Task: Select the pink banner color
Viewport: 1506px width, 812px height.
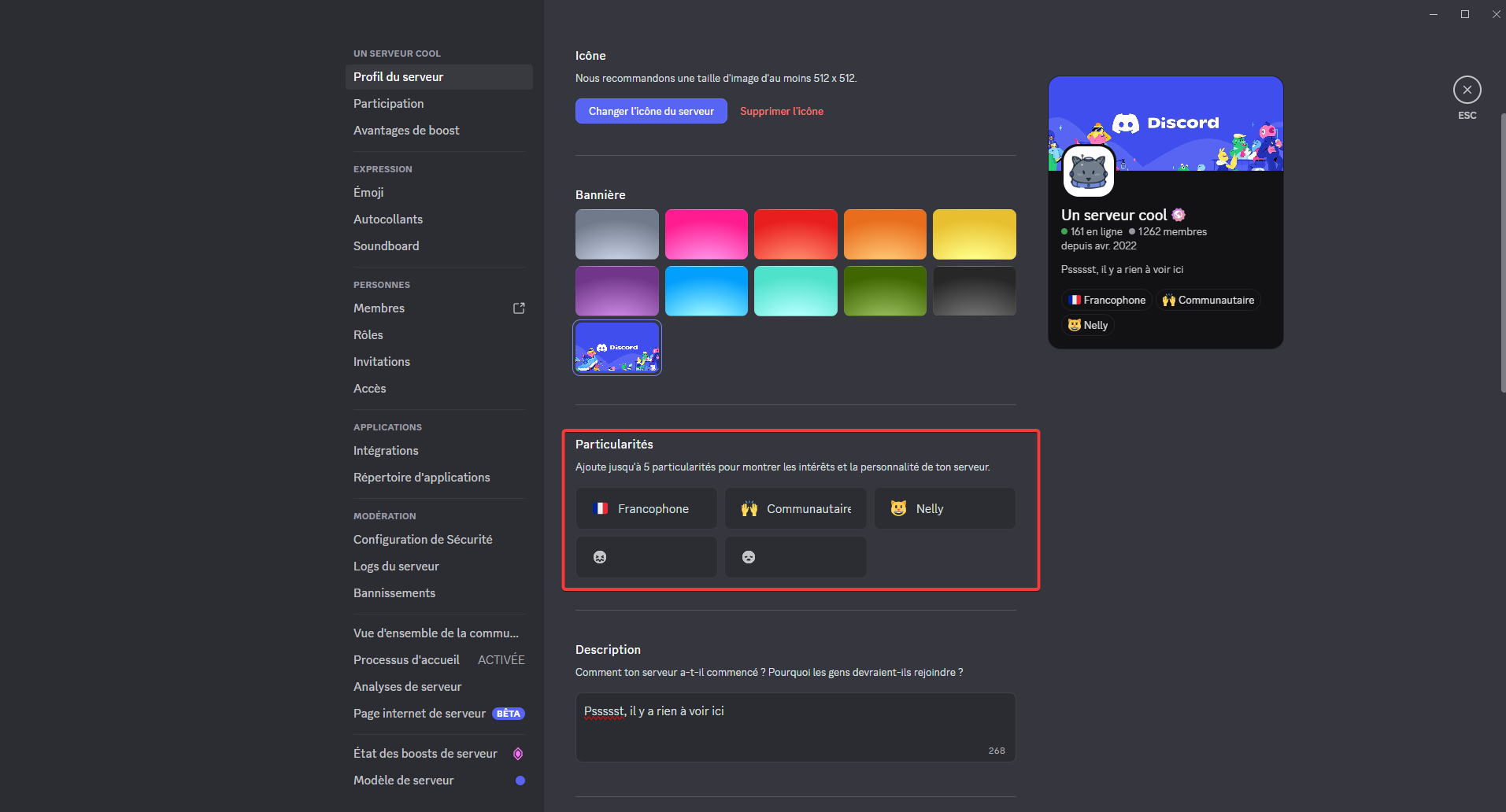Action: [x=706, y=234]
